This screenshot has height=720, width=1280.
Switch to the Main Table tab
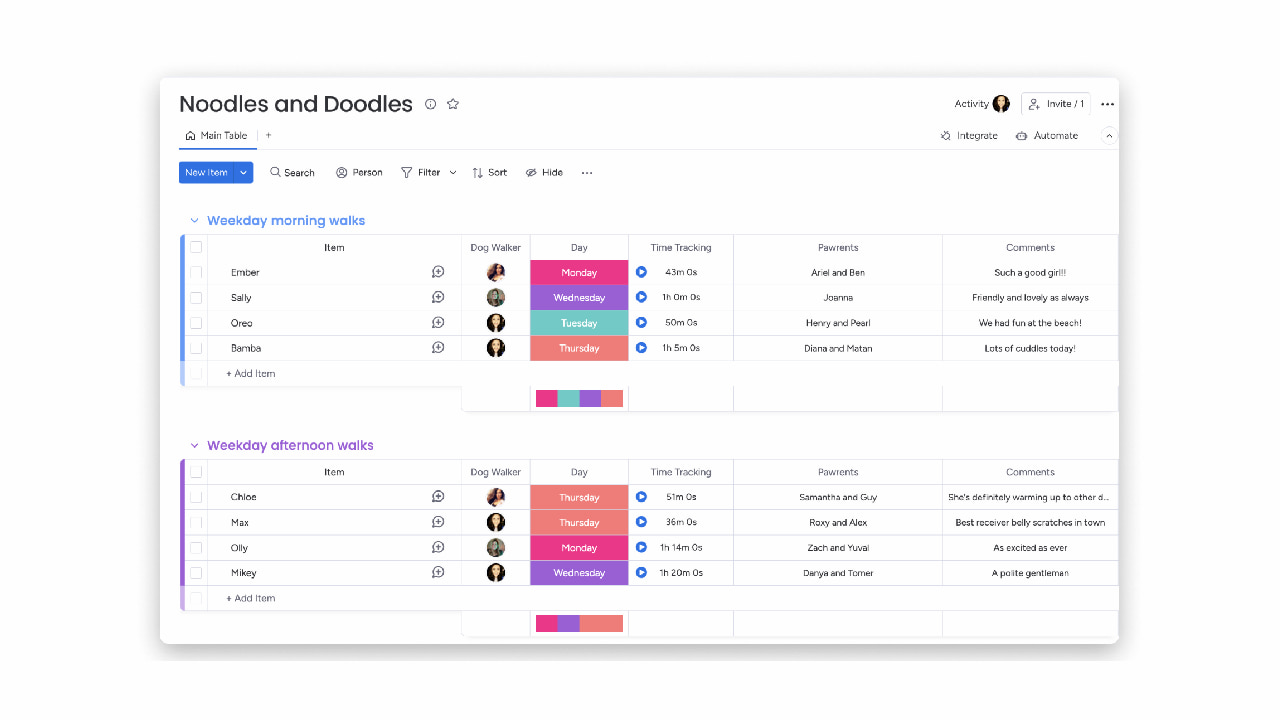[217, 135]
